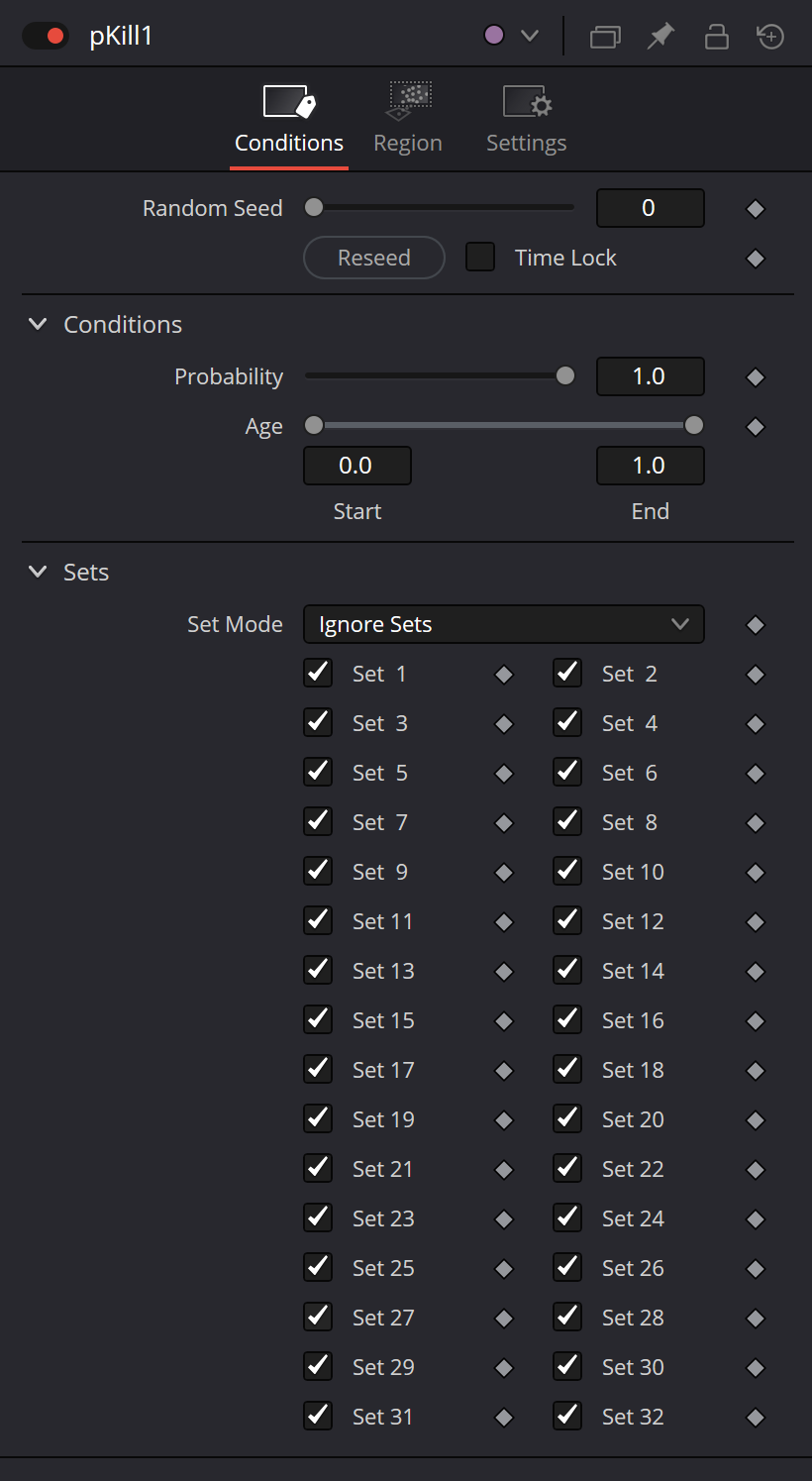The width and height of the screenshot is (812, 1481).
Task: Click the pKill1 node name
Action: pos(121,37)
